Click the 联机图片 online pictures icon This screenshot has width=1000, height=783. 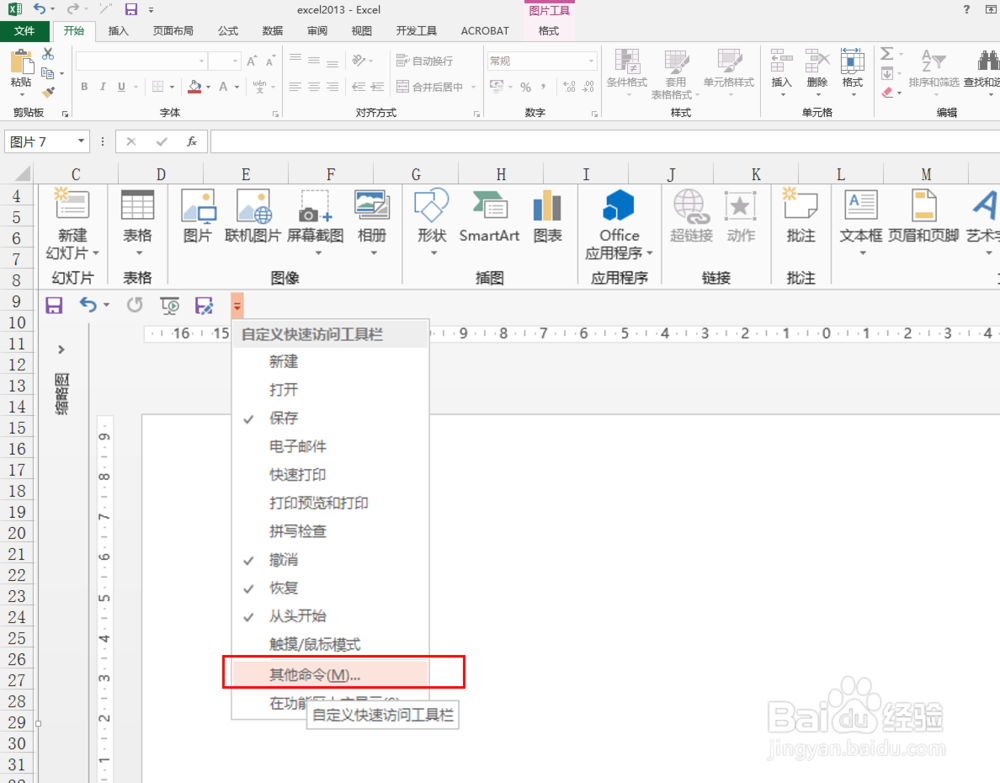[x=254, y=206]
